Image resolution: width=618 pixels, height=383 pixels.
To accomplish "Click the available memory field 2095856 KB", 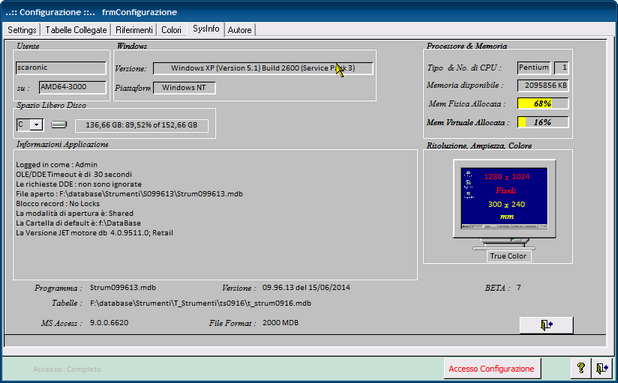I will 543,85.
